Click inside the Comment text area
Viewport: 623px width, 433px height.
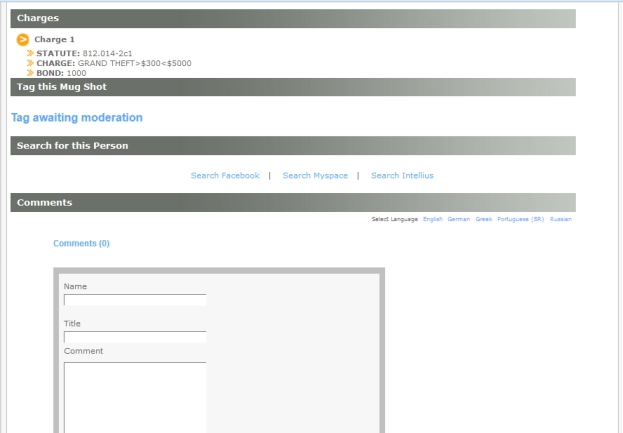coord(135,397)
